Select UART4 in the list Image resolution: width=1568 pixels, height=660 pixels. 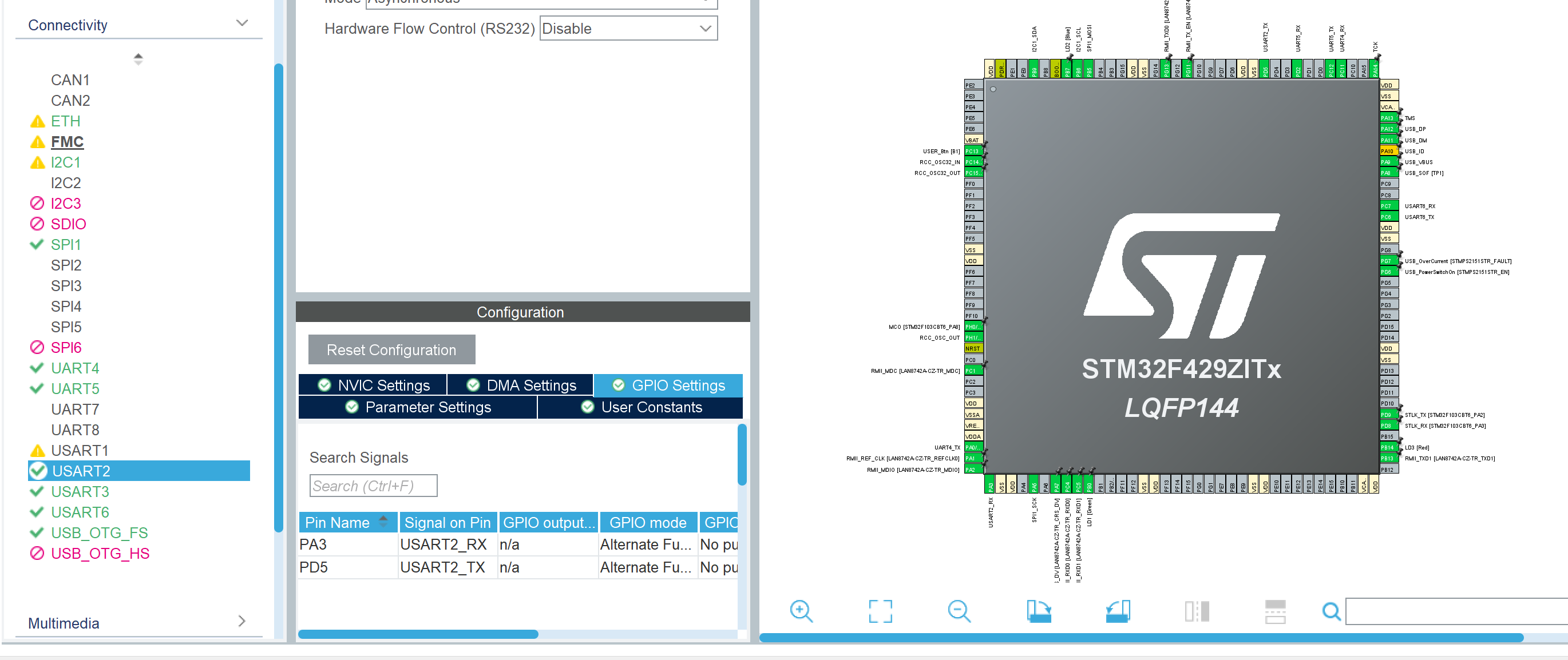(x=75, y=368)
